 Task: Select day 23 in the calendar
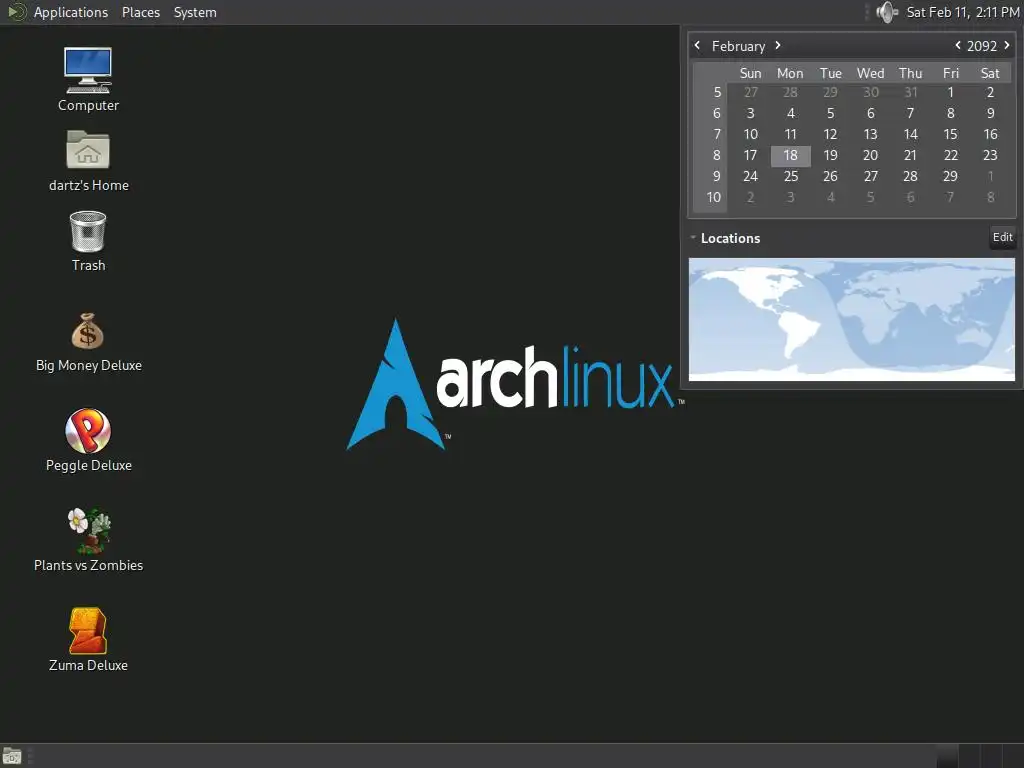(x=990, y=155)
